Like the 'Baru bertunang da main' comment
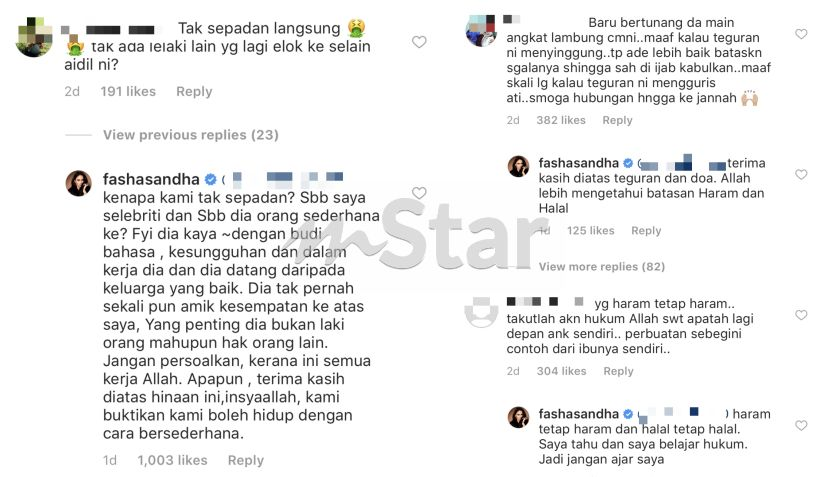 tap(801, 34)
